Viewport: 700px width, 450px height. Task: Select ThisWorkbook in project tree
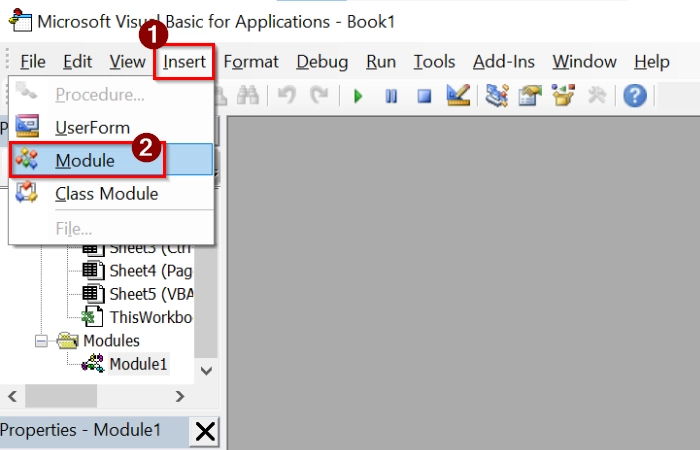pos(151,317)
